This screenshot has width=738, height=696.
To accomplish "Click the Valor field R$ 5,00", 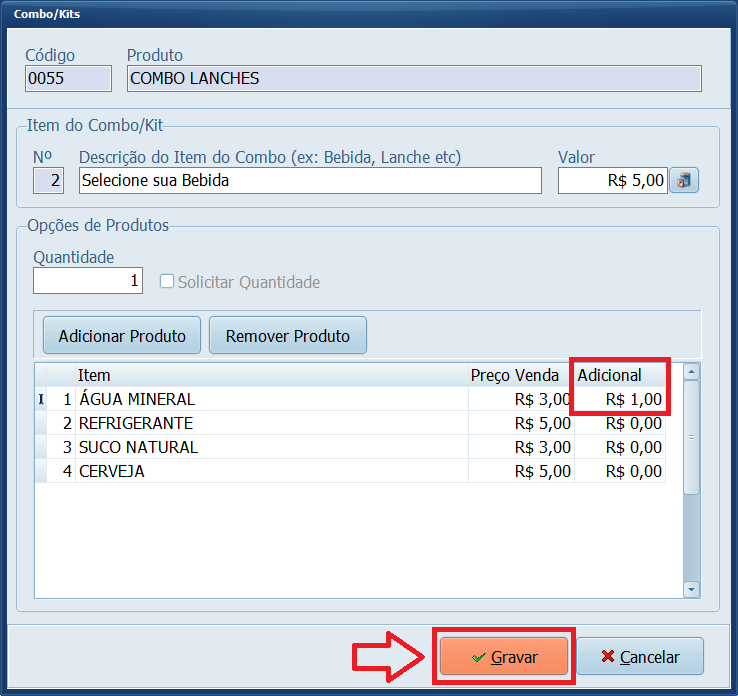I will point(613,180).
